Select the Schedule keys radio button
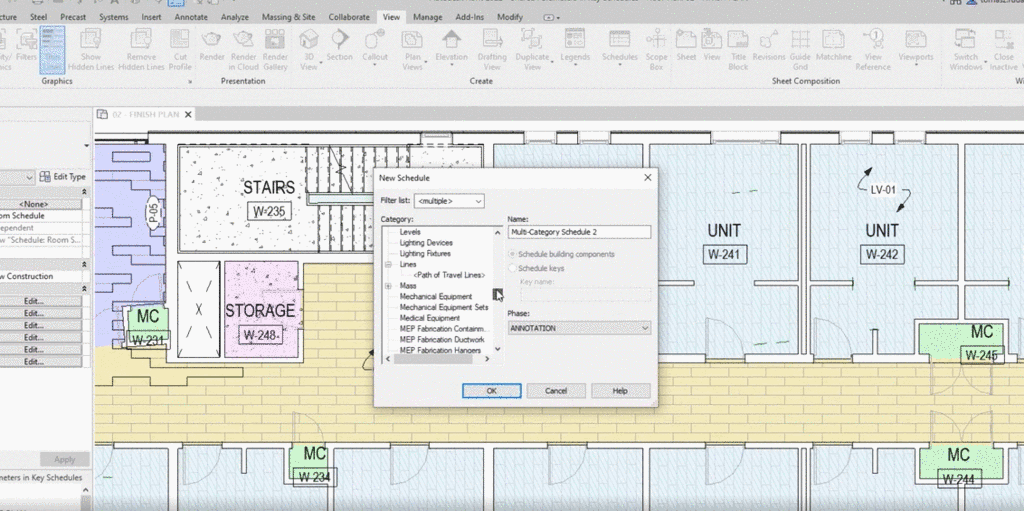This screenshot has height=511, width=1024. tap(514, 269)
